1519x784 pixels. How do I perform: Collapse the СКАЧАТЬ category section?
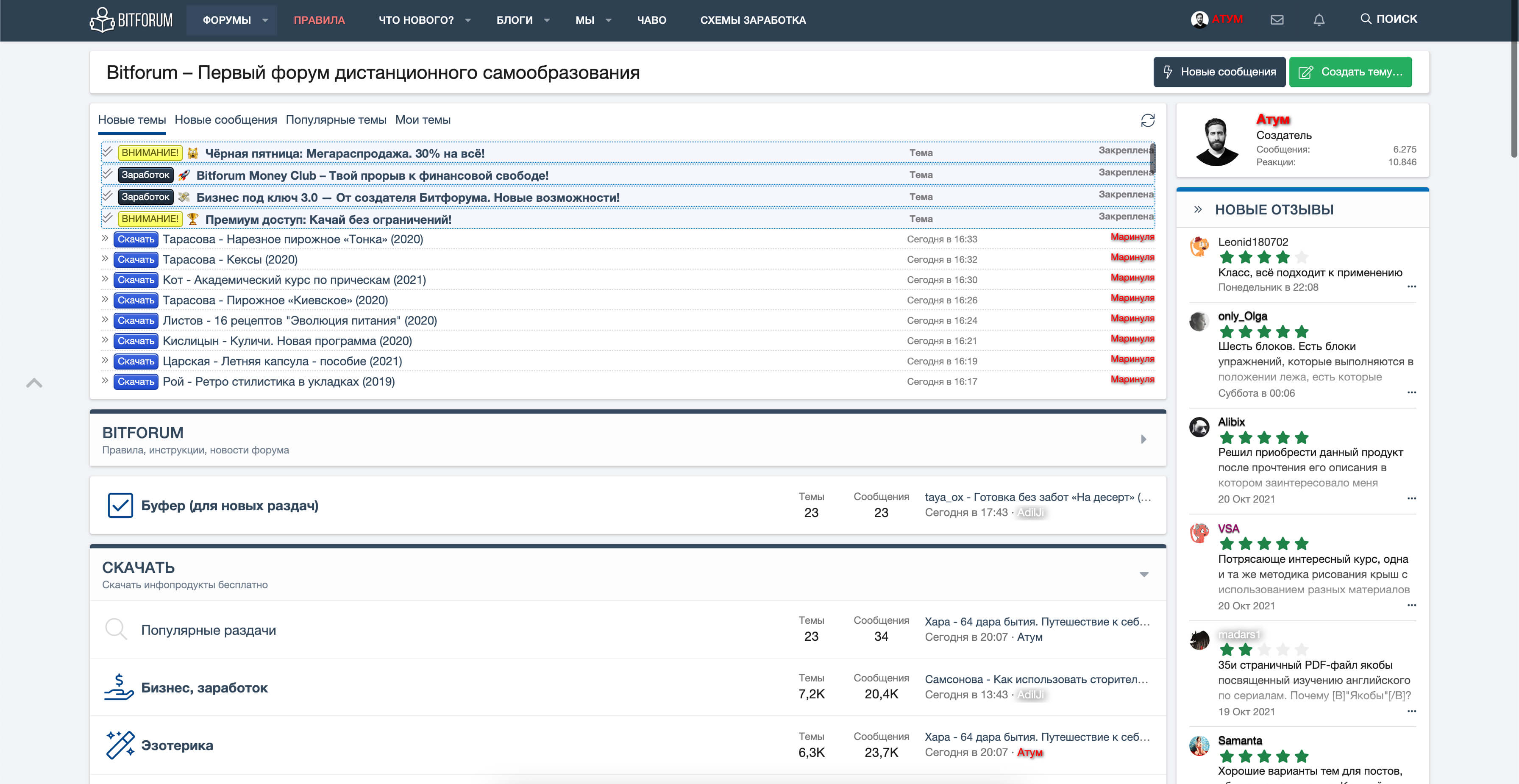click(1144, 574)
